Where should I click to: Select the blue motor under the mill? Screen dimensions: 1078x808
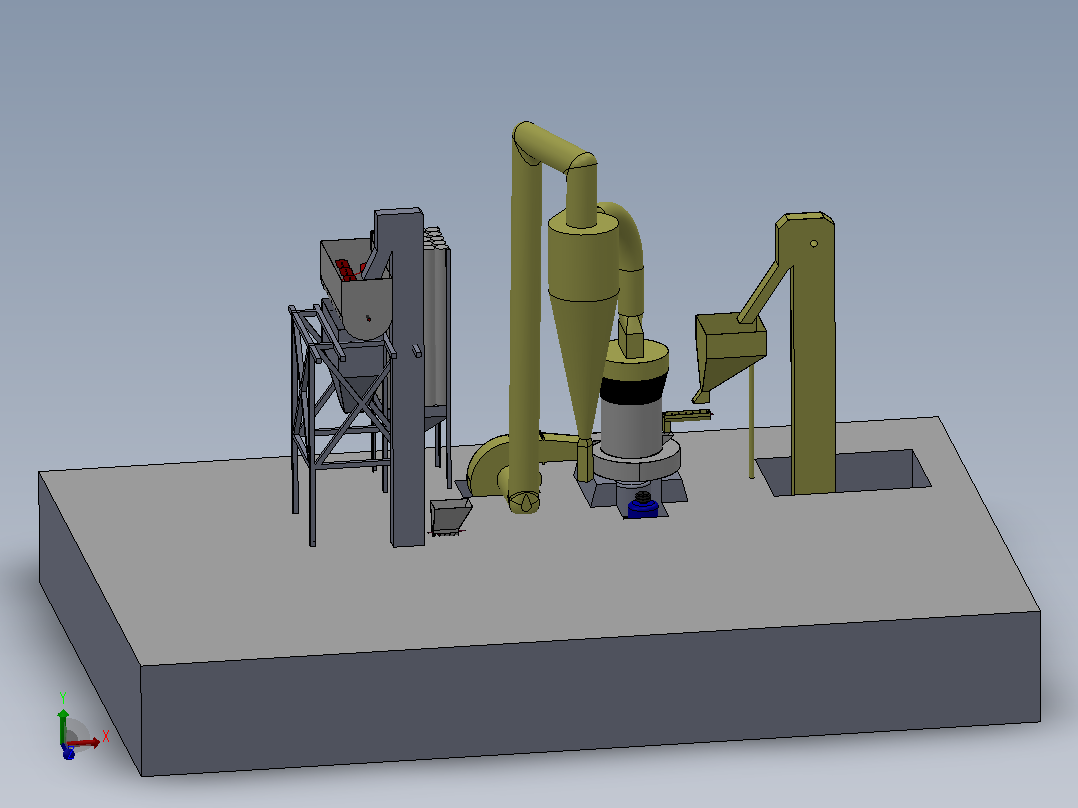point(644,507)
